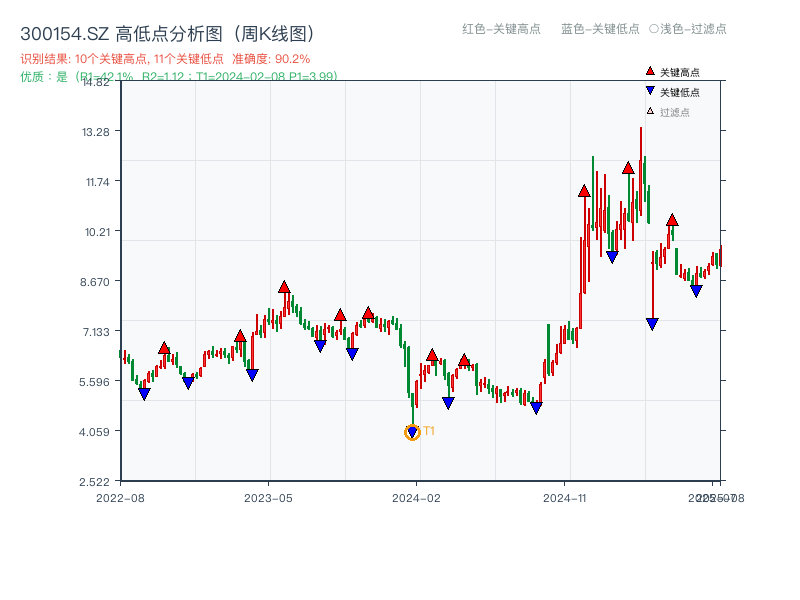
Task: Click the 8.670 y-axis label
Action: click(x=94, y=282)
